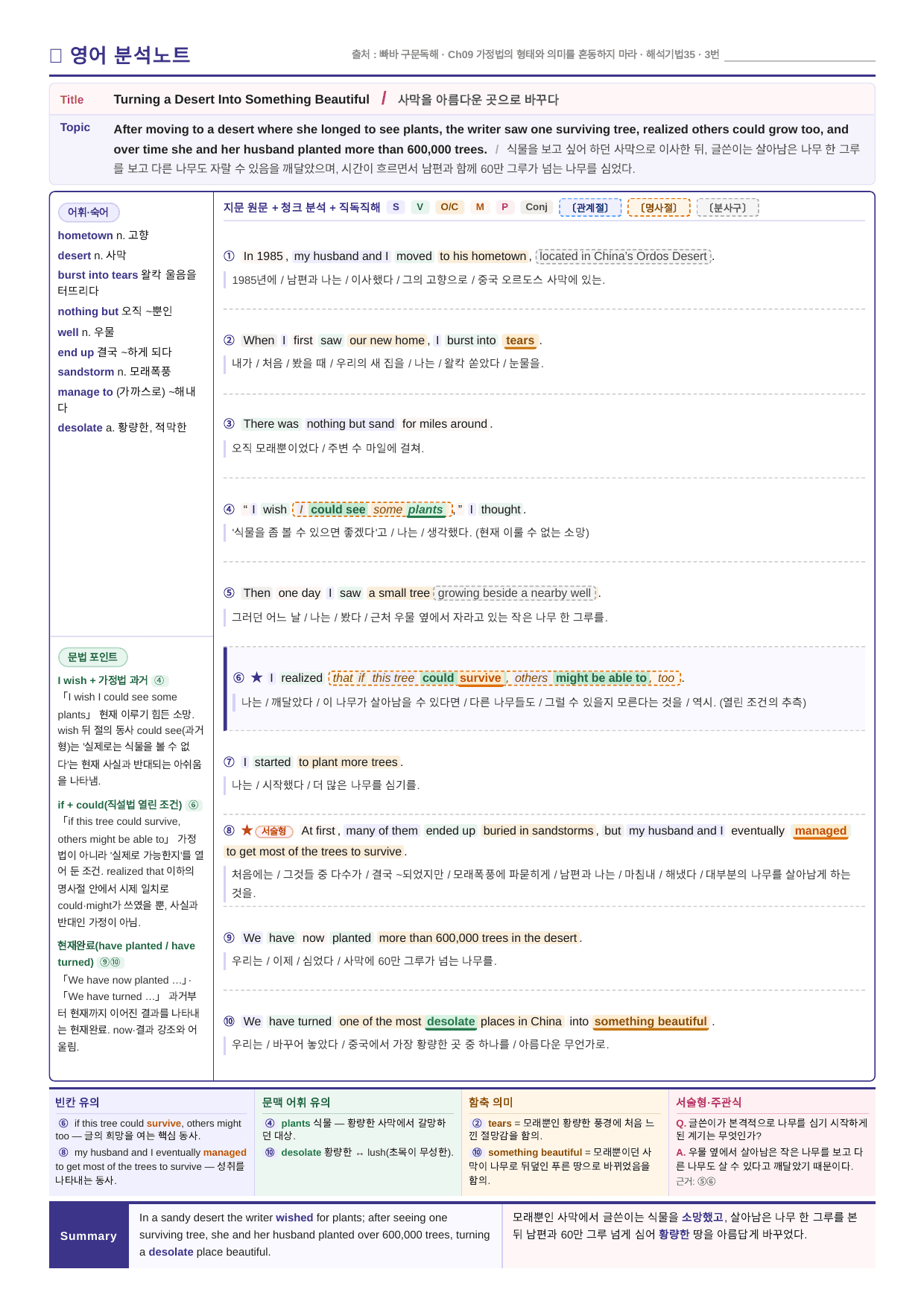Click circled number ④ before the 'I wish' quote
This screenshot has height=1307, width=924.
click(230, 509)
